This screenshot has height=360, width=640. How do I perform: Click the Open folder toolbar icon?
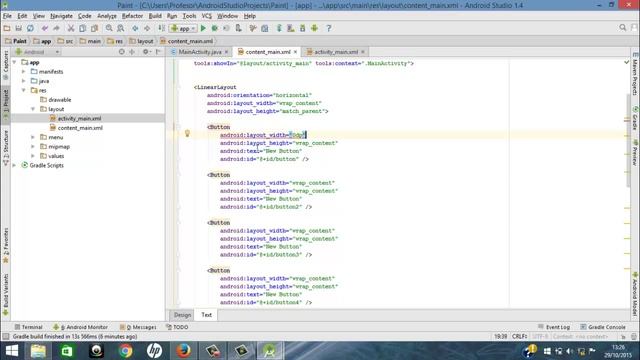[x=7, y=28]
